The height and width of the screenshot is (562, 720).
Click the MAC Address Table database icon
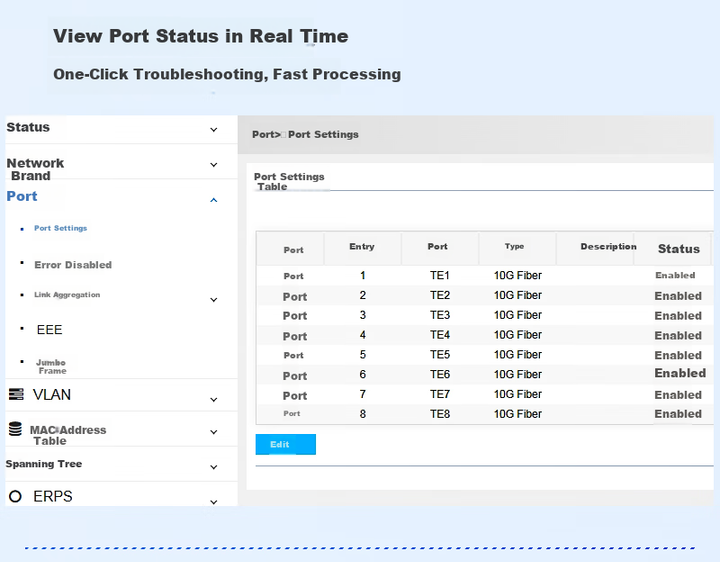(x=15, y=429)
